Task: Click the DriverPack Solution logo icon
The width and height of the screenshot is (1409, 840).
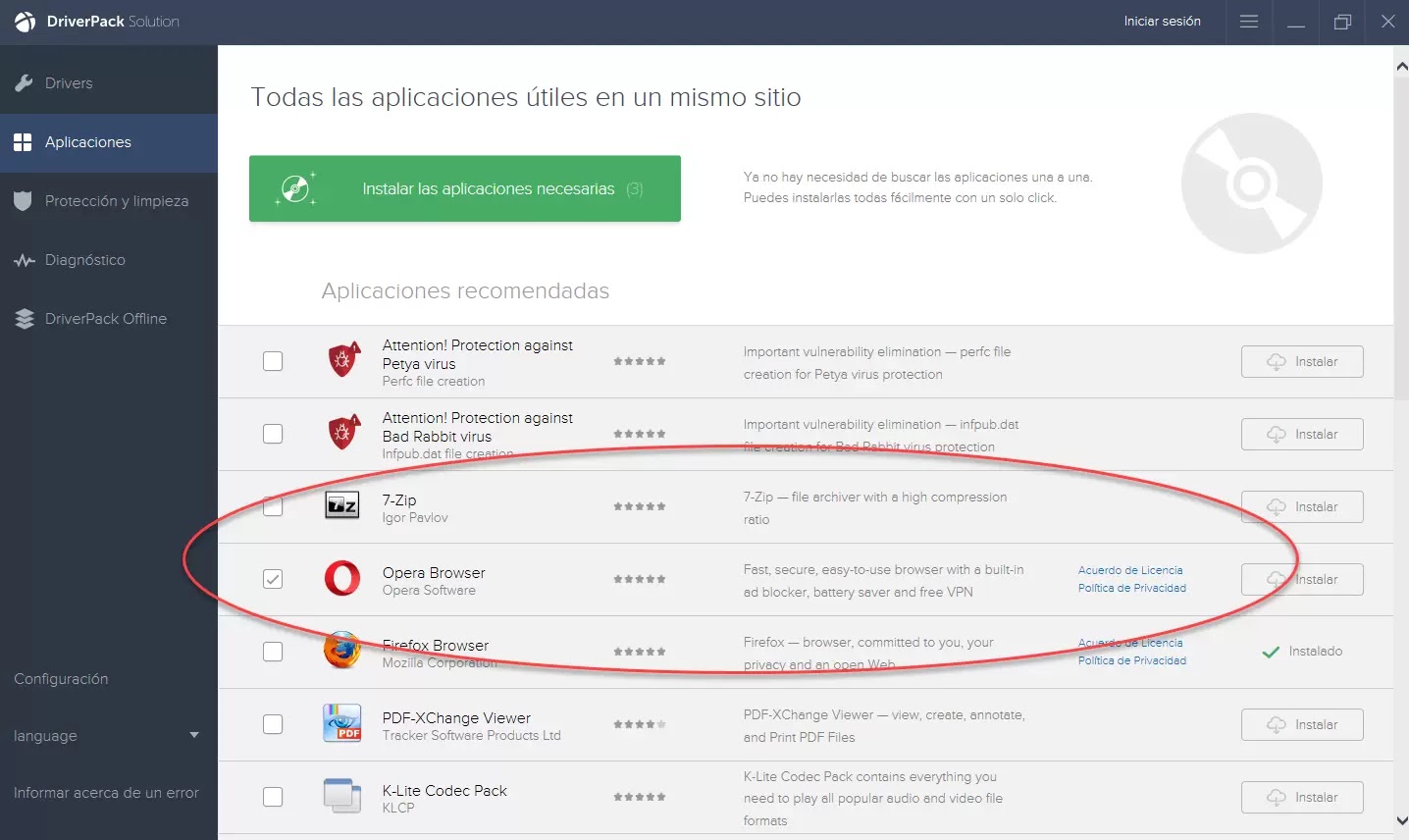Action: (26, 22)
